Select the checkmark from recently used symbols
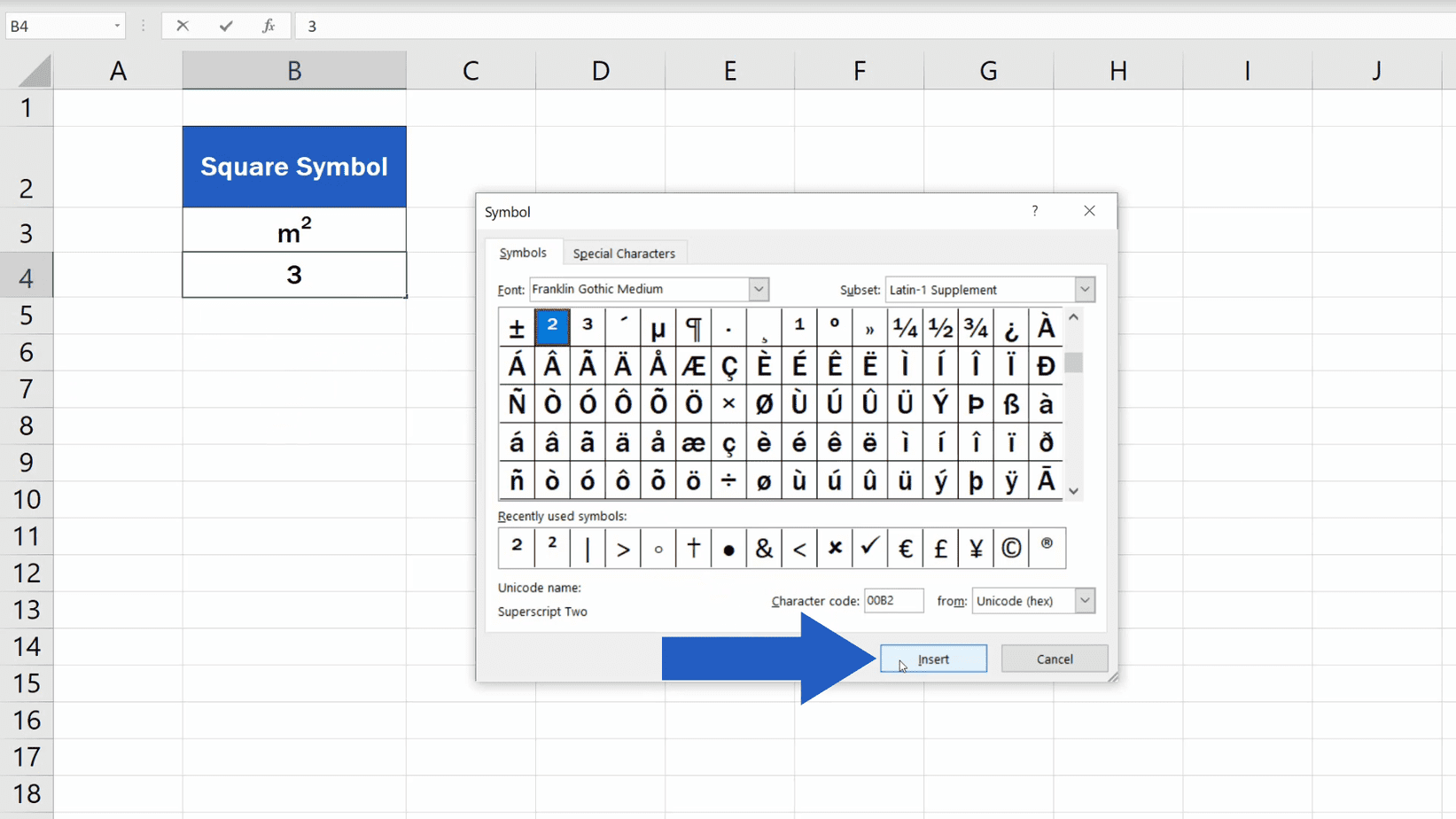The image size is (1456, 819). [x=869, y=548]
